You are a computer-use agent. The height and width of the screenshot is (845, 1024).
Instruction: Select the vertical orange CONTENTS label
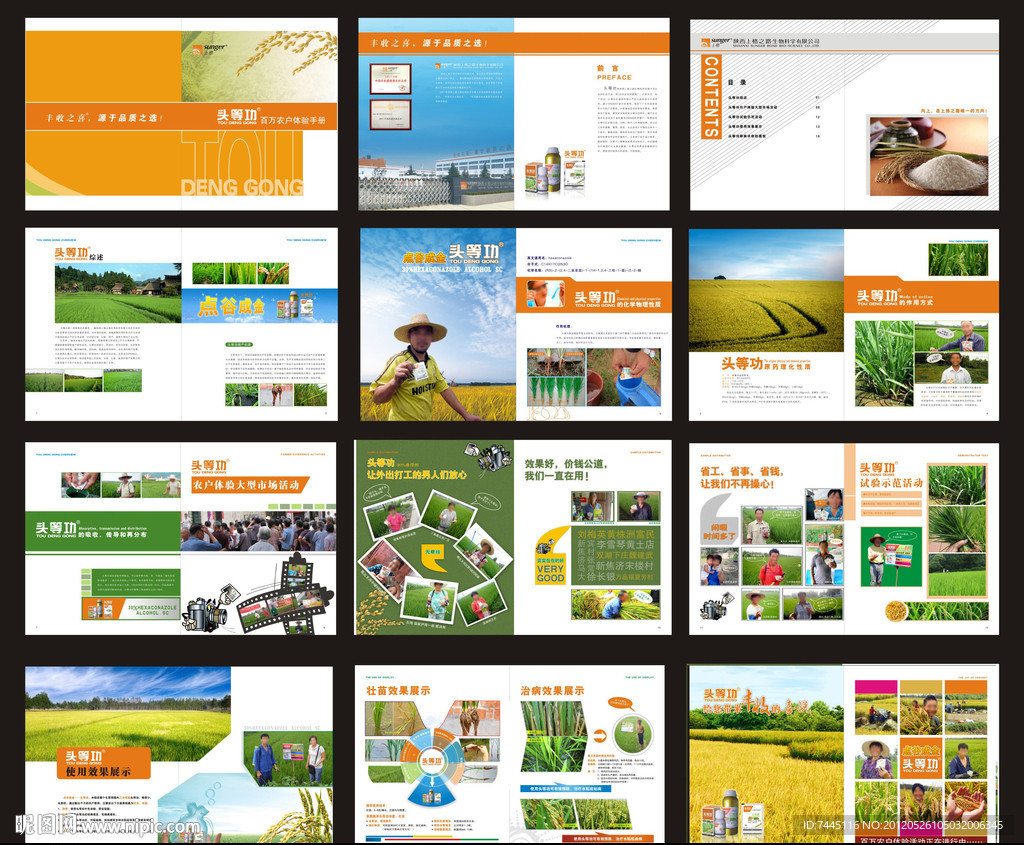click(711, 96)
